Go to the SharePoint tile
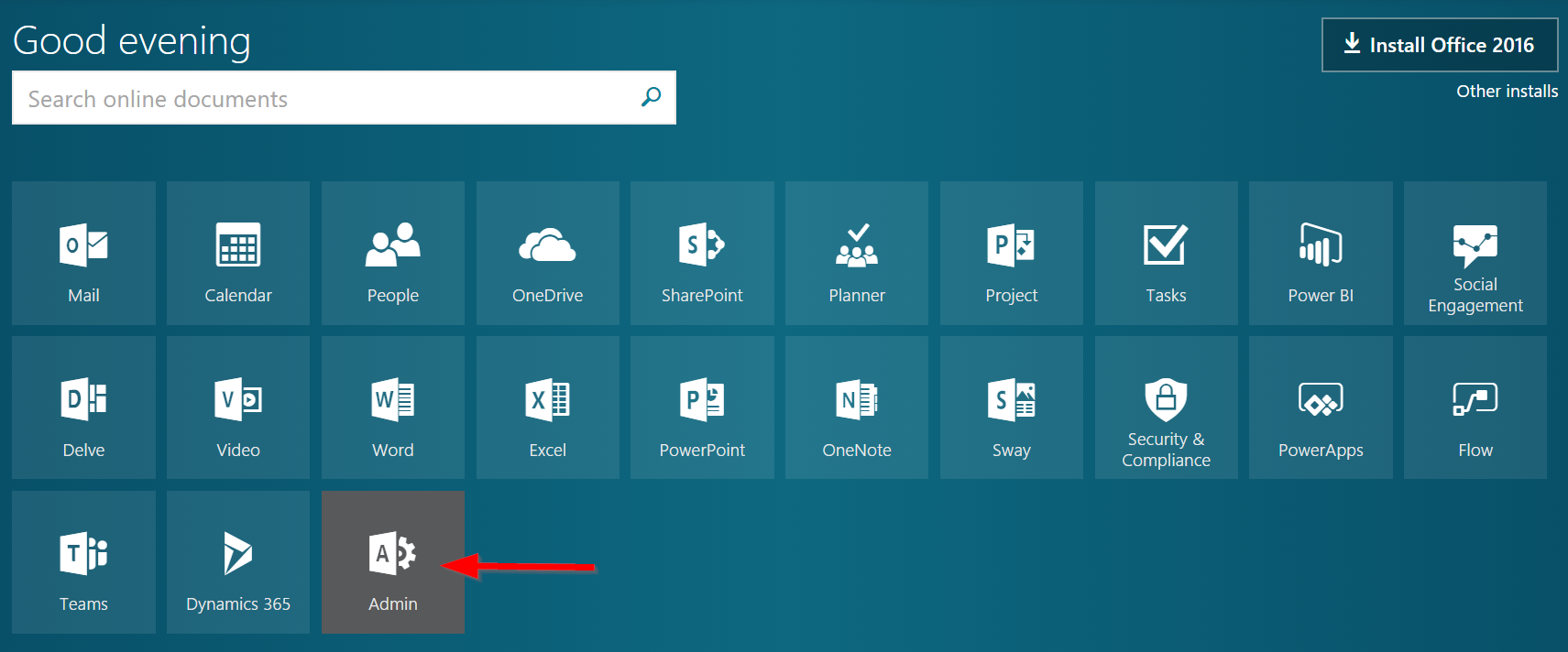 pyautogui.click(x=702, y=253)
